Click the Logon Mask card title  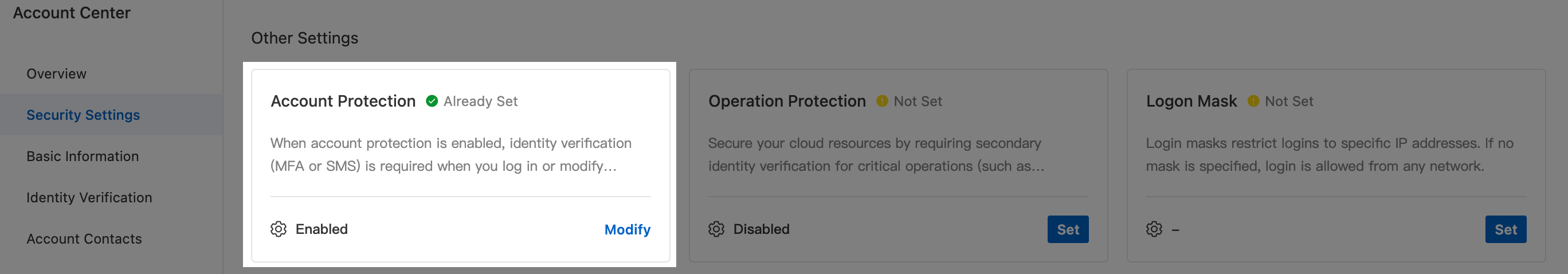click(1190, 101)
